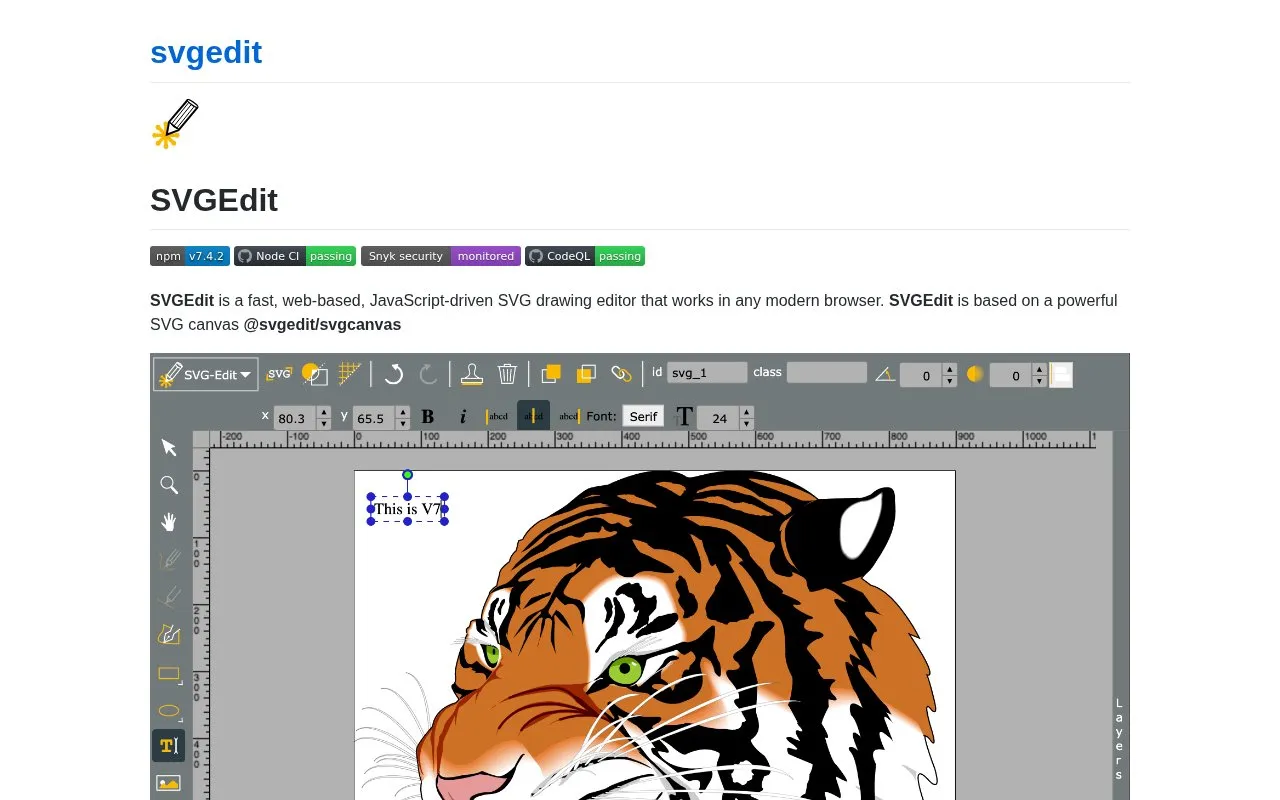Viewport: 1280px width, 800px height.
Task: Click the y coordinate field showing 65.5
Action: click(x=381, y=417)
